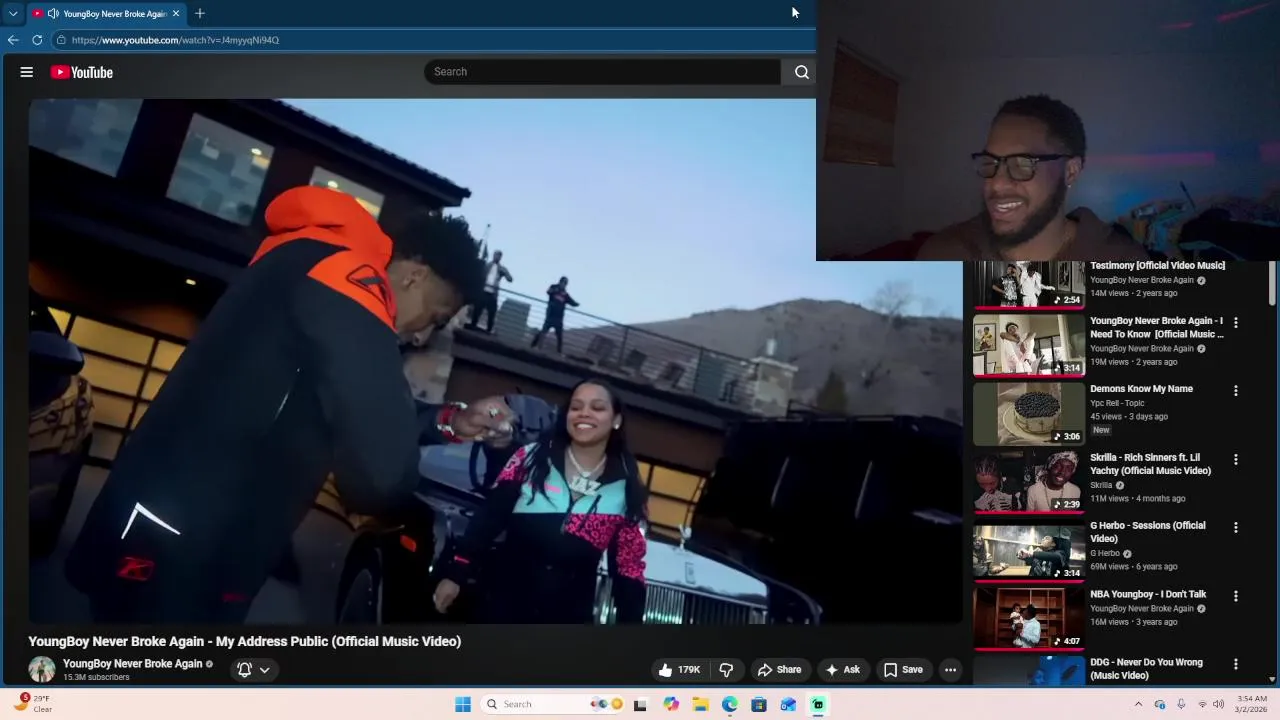
Task: Click the Windows taskbar Search box
Action: pos(552,704)
